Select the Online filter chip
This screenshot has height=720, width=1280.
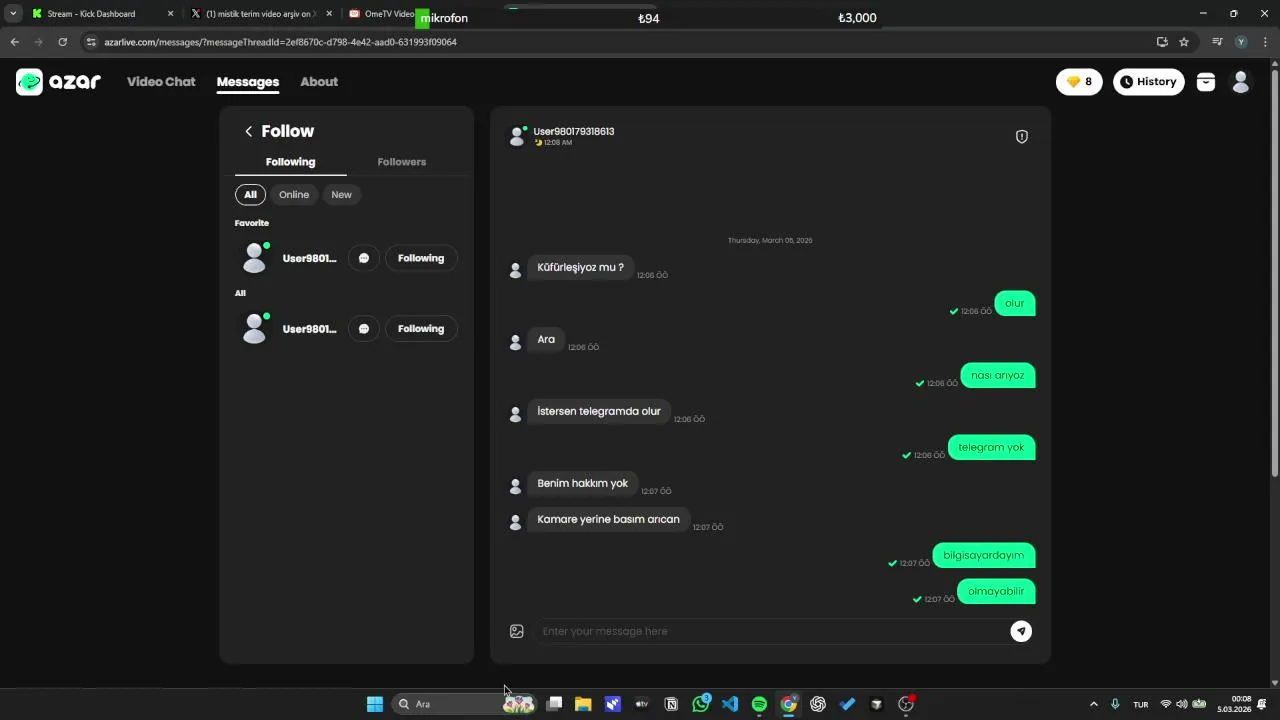[294, 194]
